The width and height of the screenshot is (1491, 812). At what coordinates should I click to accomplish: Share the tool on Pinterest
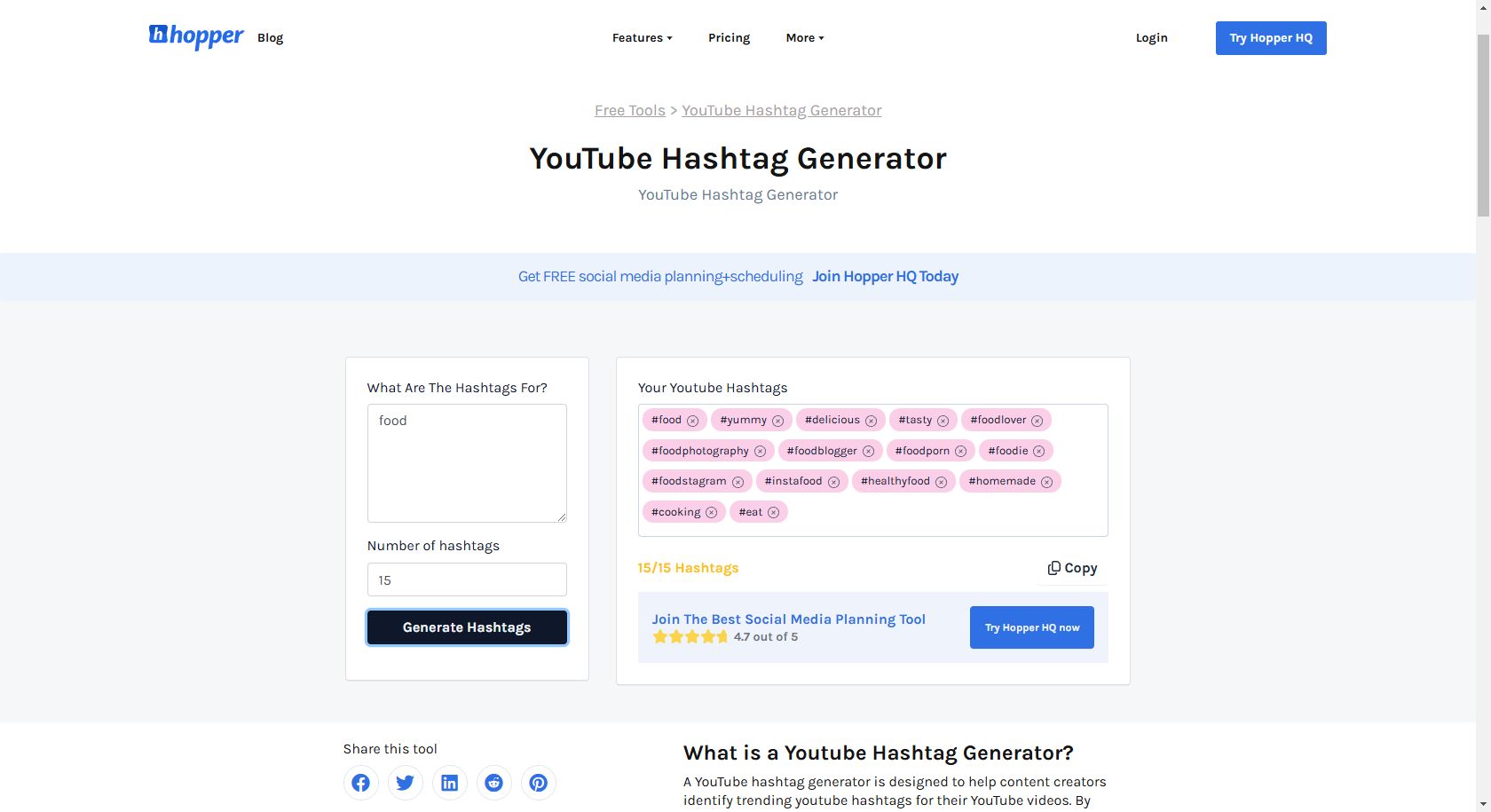[x=538, y=782]
